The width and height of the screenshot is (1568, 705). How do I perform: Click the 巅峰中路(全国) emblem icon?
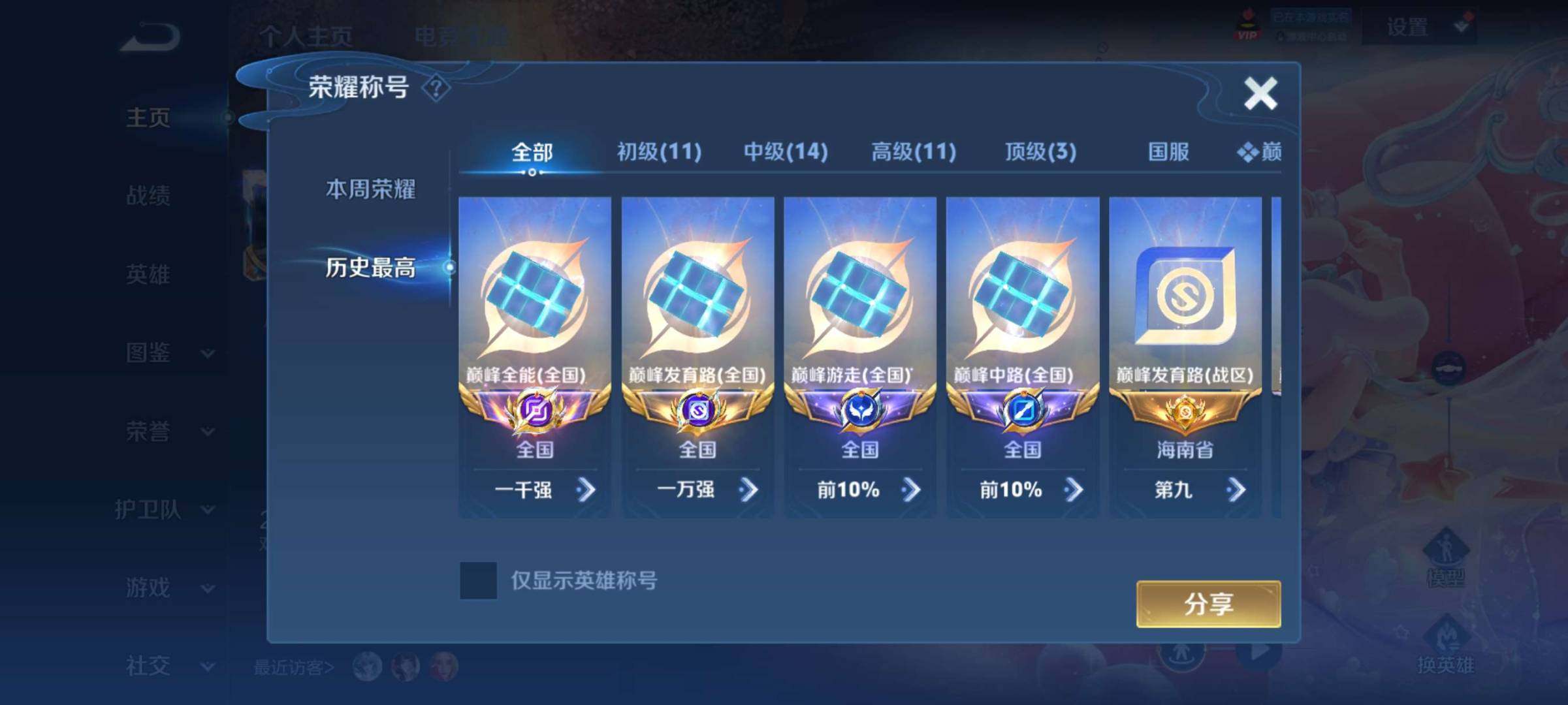[1022, 411]
